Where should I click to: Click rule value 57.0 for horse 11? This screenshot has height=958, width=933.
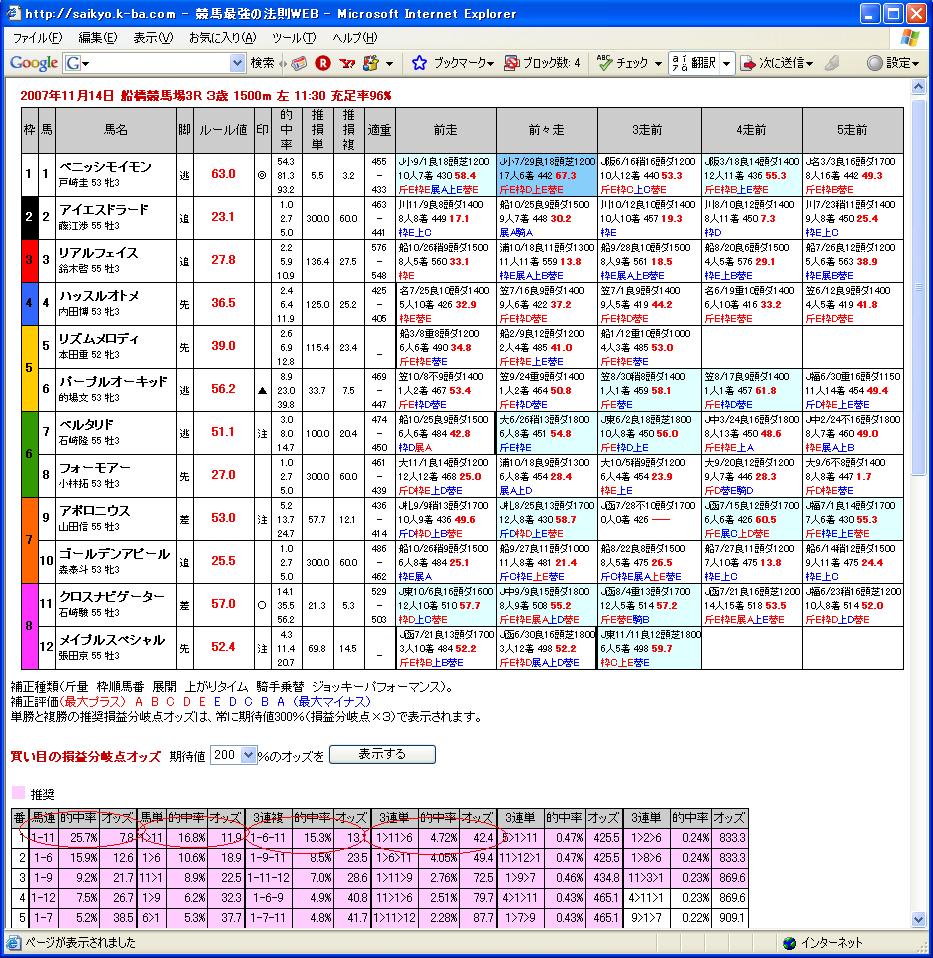pyautogui.click(x=223, y=604)
